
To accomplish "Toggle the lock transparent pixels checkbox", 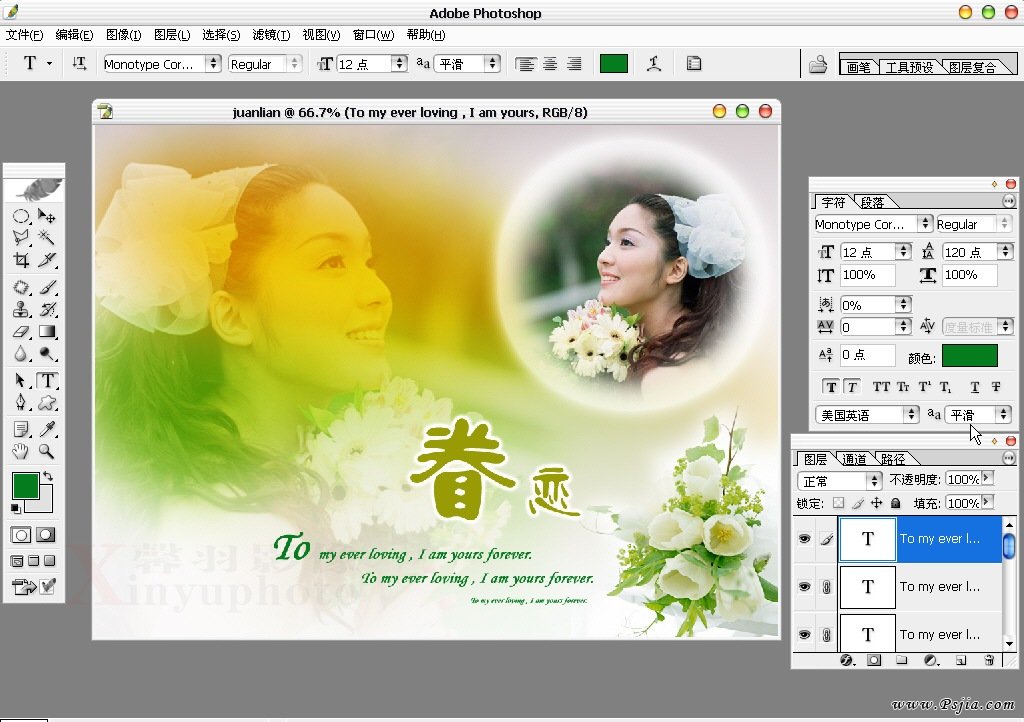I will [838, 503].
